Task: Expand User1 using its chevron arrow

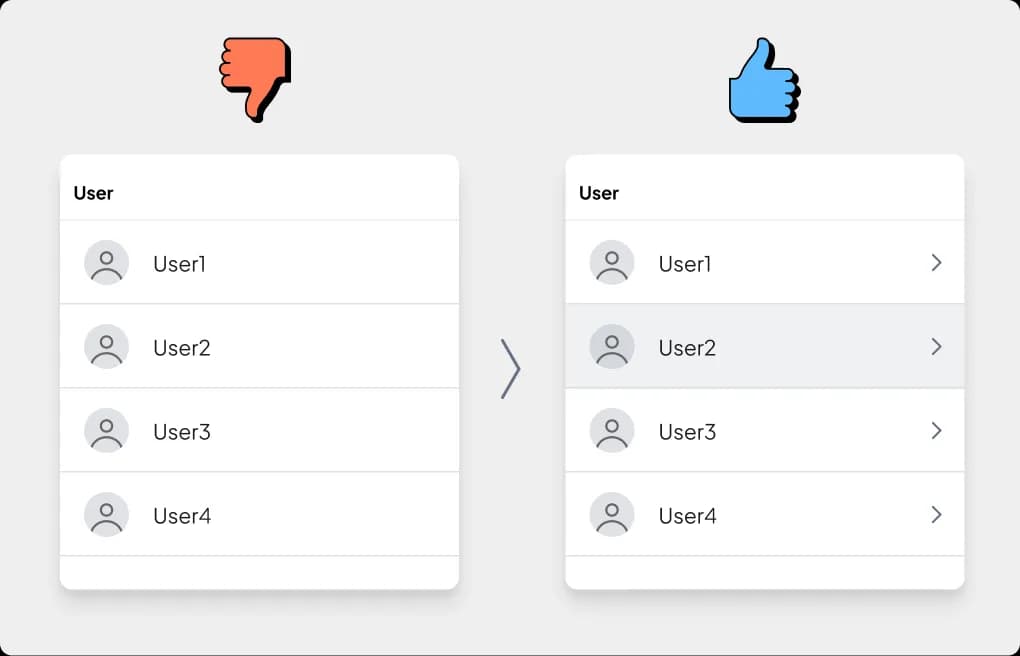Action: tap(936, 262)
